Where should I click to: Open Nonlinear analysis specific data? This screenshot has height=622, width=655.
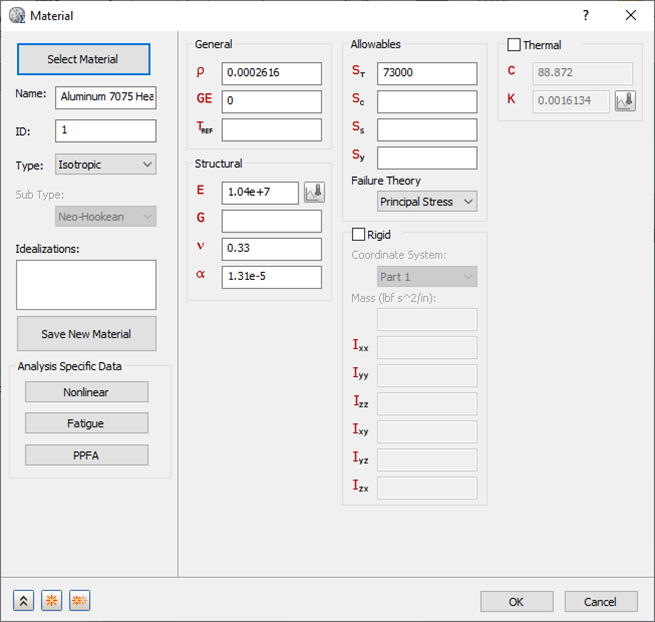(x=86, y=392)
